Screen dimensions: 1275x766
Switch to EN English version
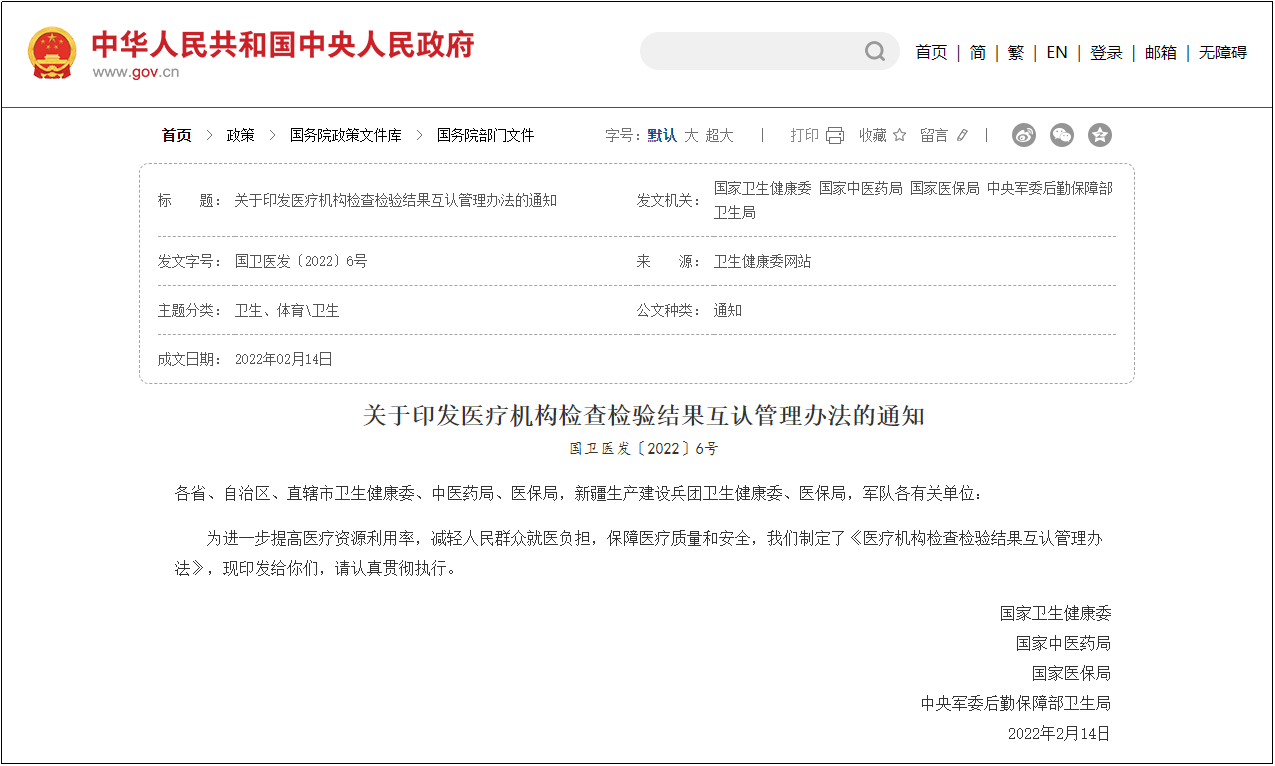(1057, 53)
